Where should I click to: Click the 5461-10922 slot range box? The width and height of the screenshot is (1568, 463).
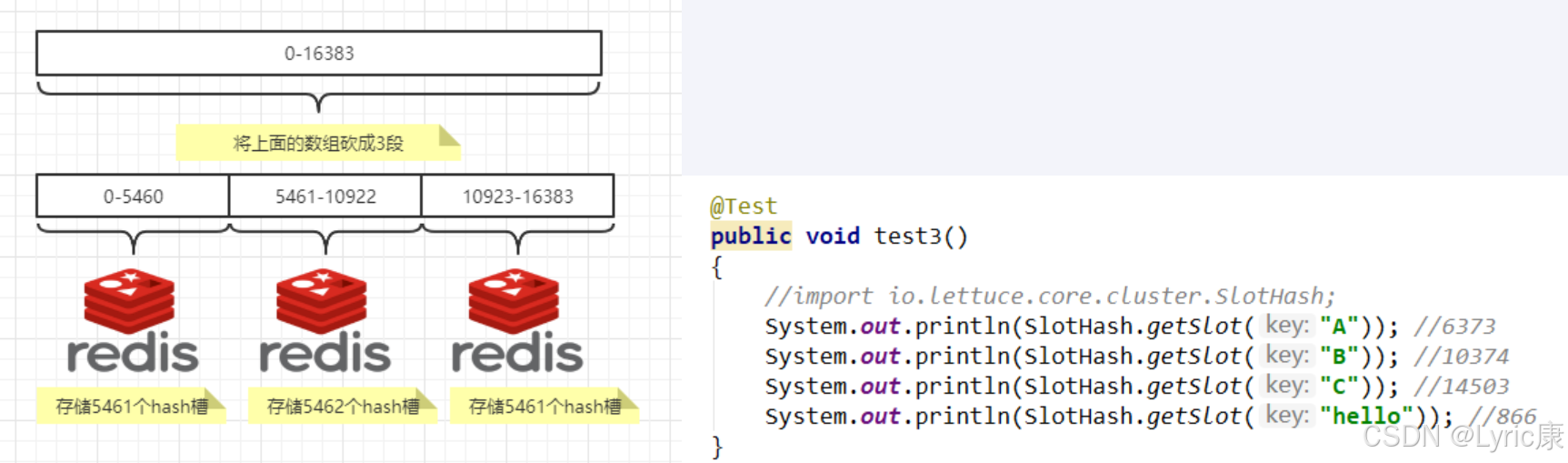point(325,196)
